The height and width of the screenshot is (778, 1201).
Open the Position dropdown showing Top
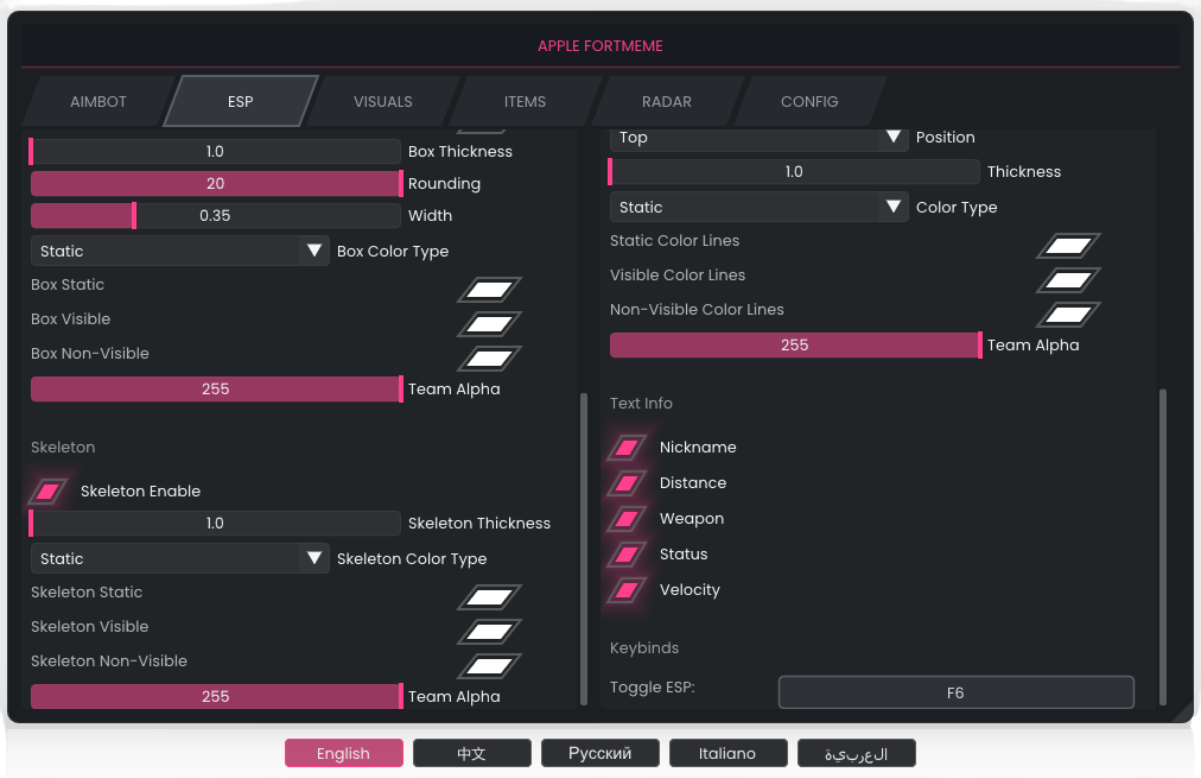pyautogui.click(x=758, y=138)
